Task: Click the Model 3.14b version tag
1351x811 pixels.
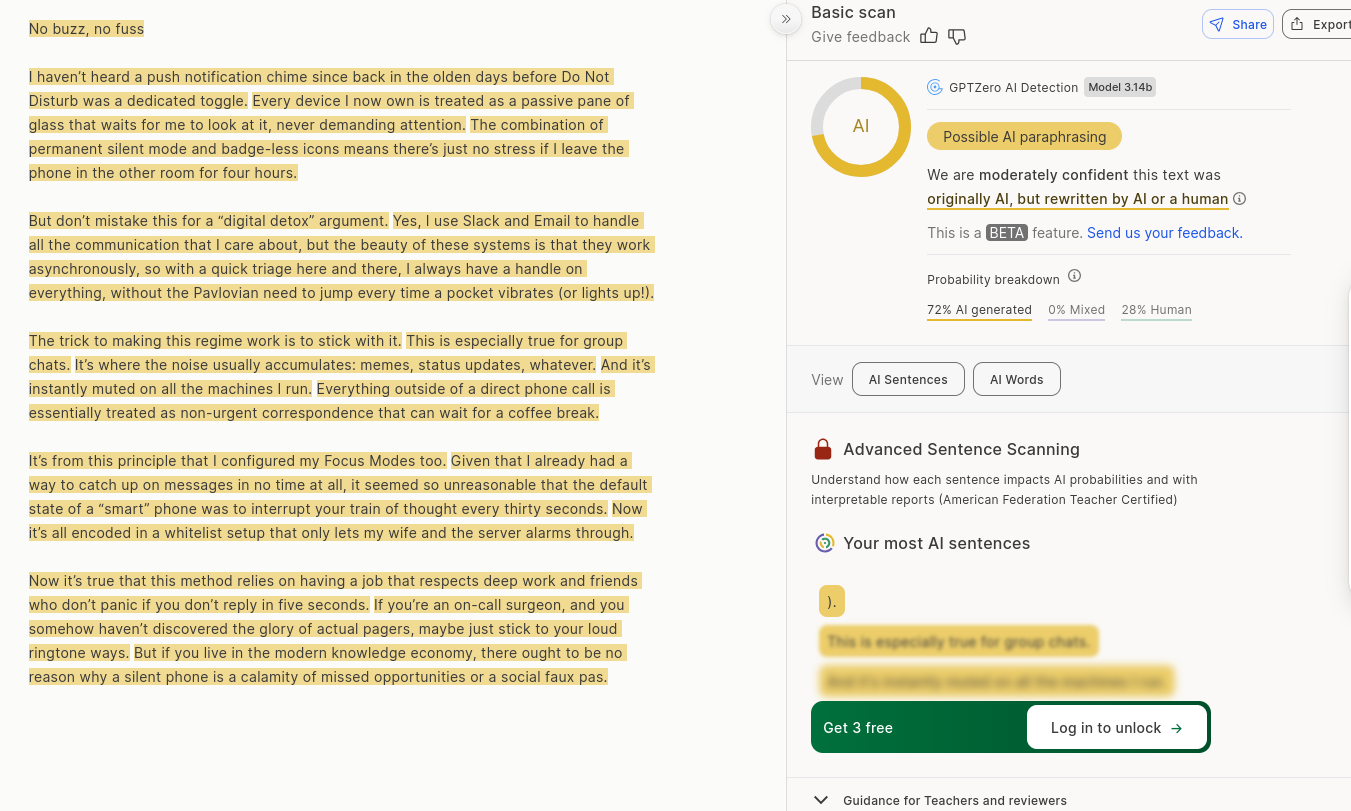Action: pos(1120,87)
